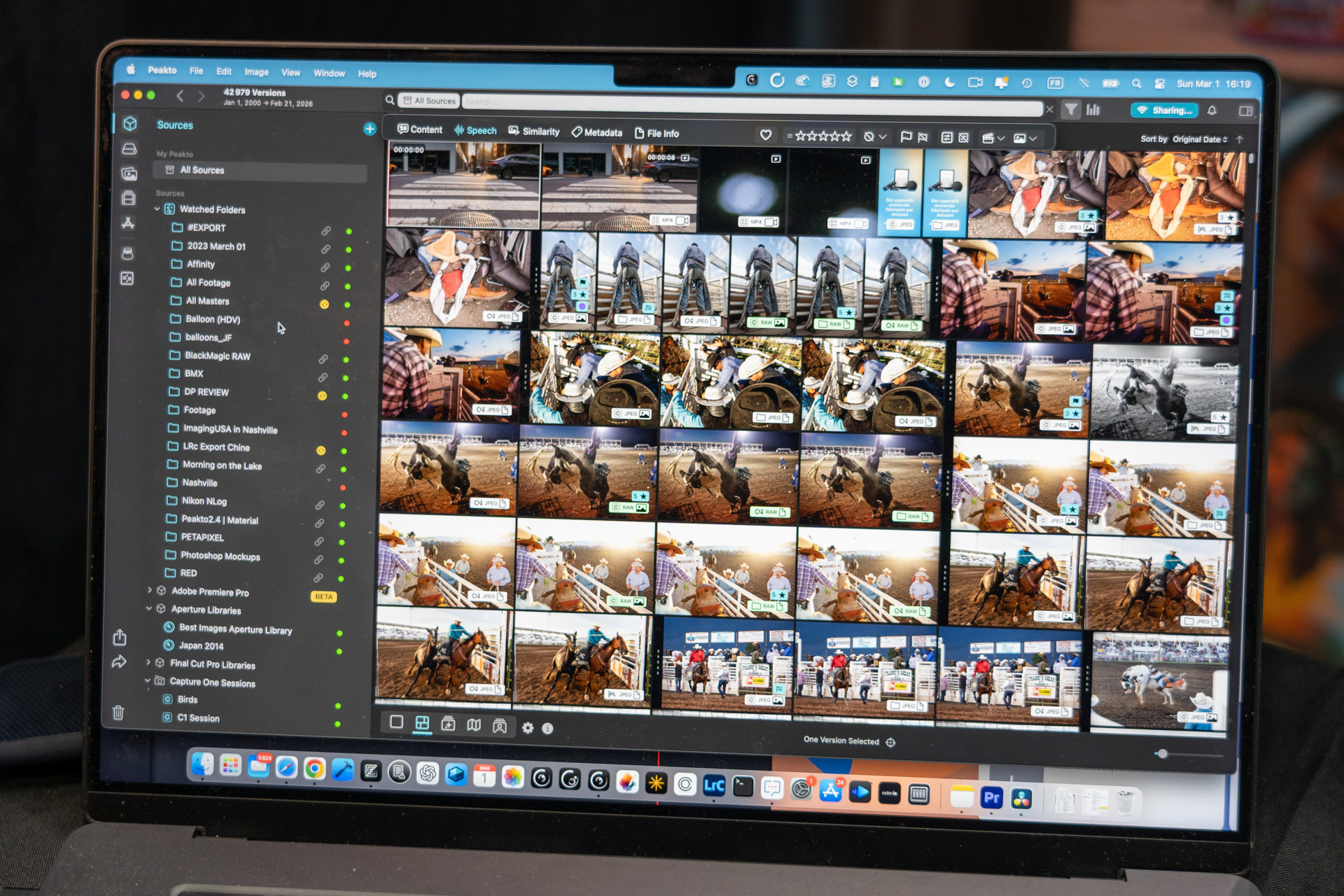The image size is (1344, 896).
Task: Select the BlackMagic RAW folder
Action: coord(217,356)
